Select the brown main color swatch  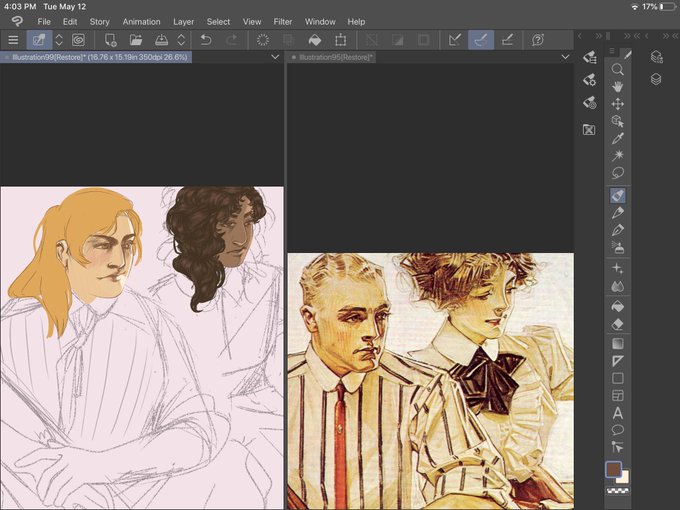[x=613, y=469]
